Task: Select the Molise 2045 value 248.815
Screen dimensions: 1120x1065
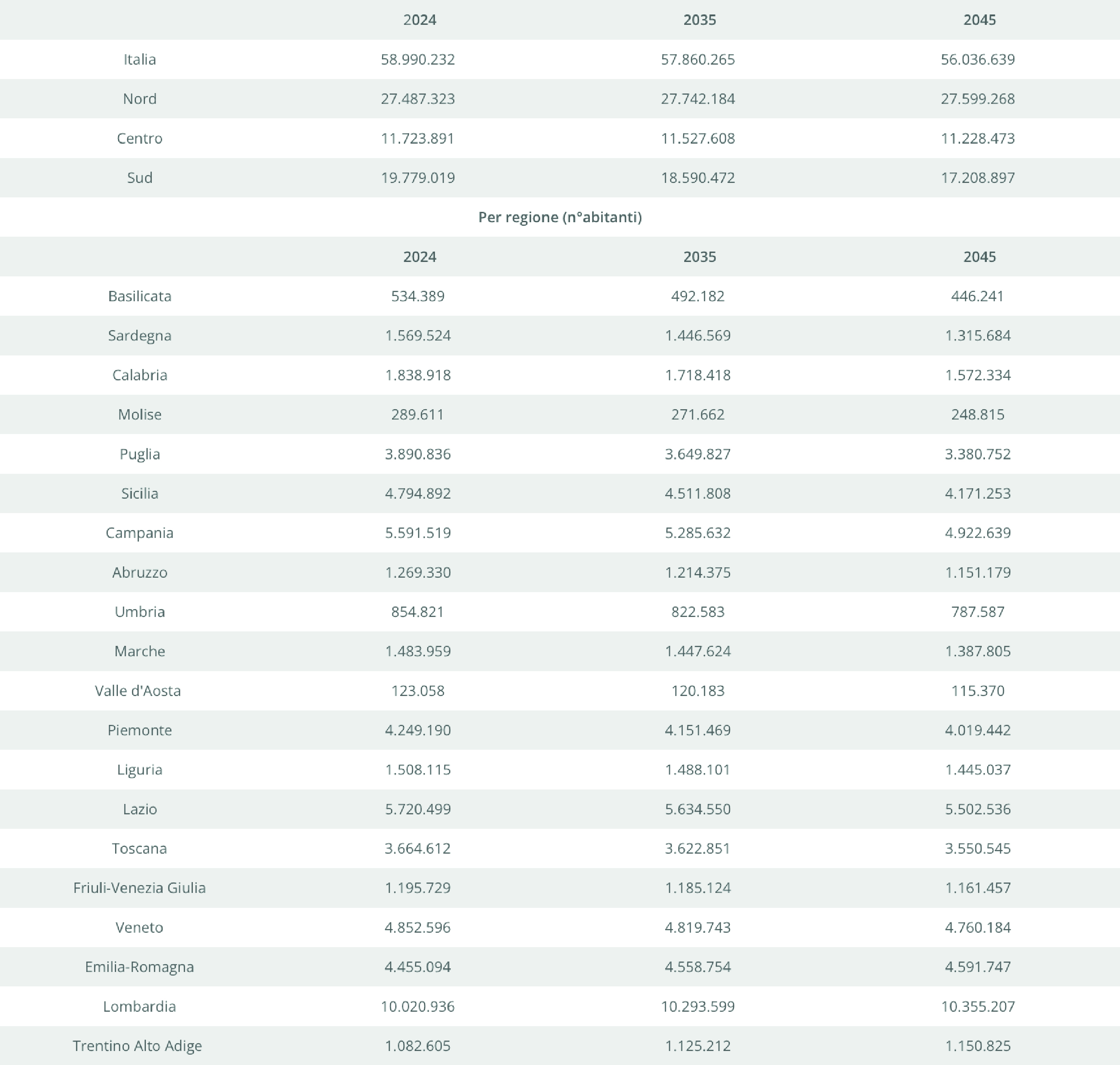Action: [978, 415]
